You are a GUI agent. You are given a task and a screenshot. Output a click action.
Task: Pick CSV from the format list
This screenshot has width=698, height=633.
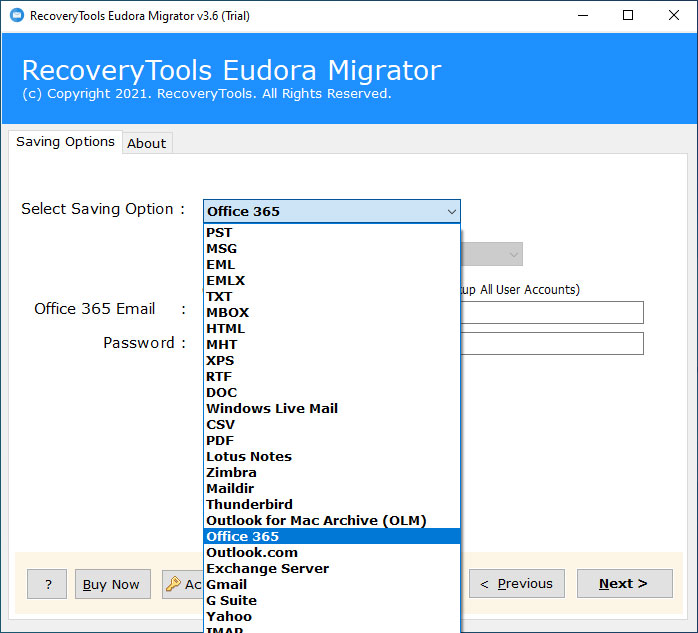pyautogui.click(x=332, y=425)
